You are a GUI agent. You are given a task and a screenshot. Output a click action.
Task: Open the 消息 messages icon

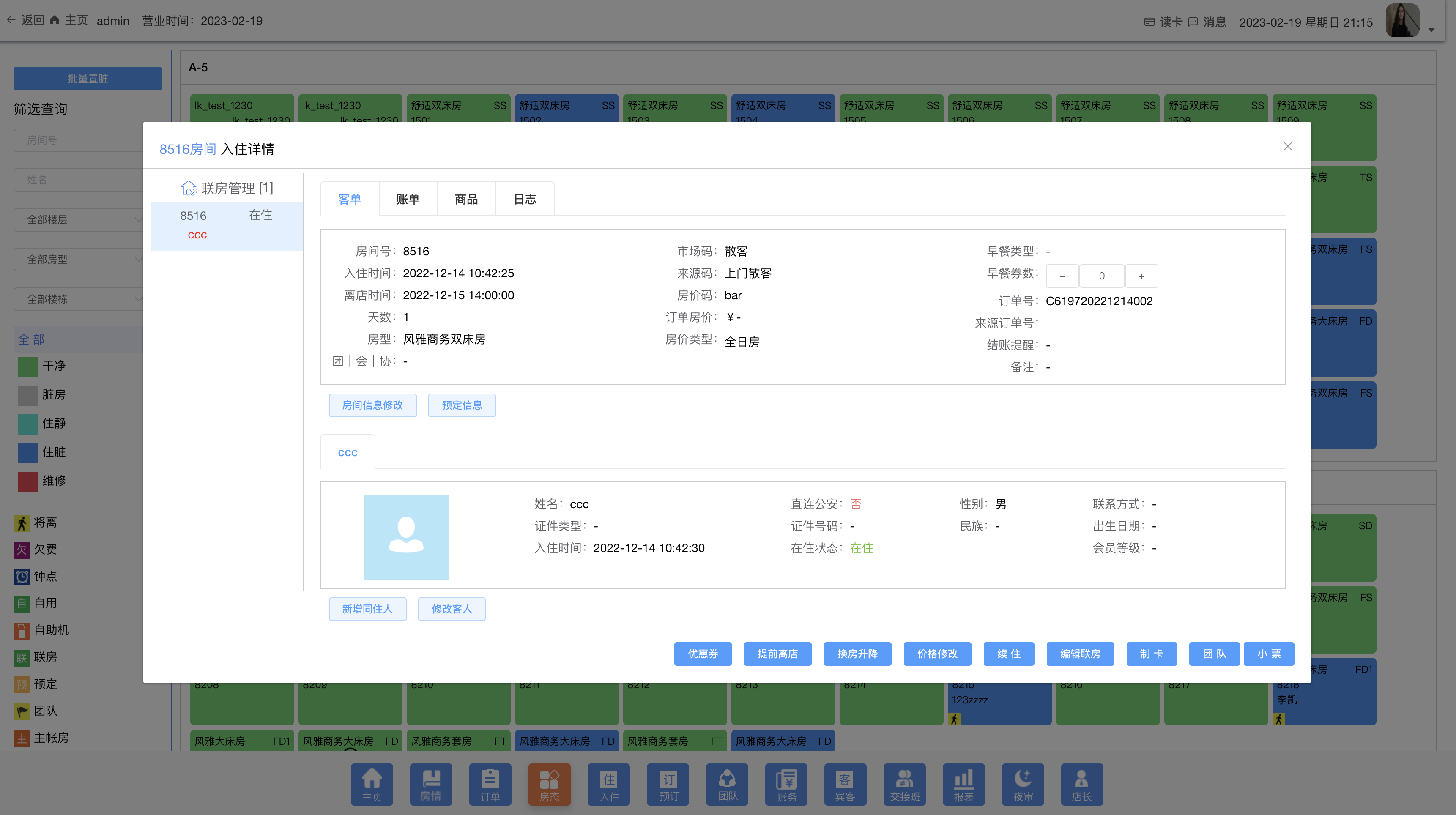1193,22
